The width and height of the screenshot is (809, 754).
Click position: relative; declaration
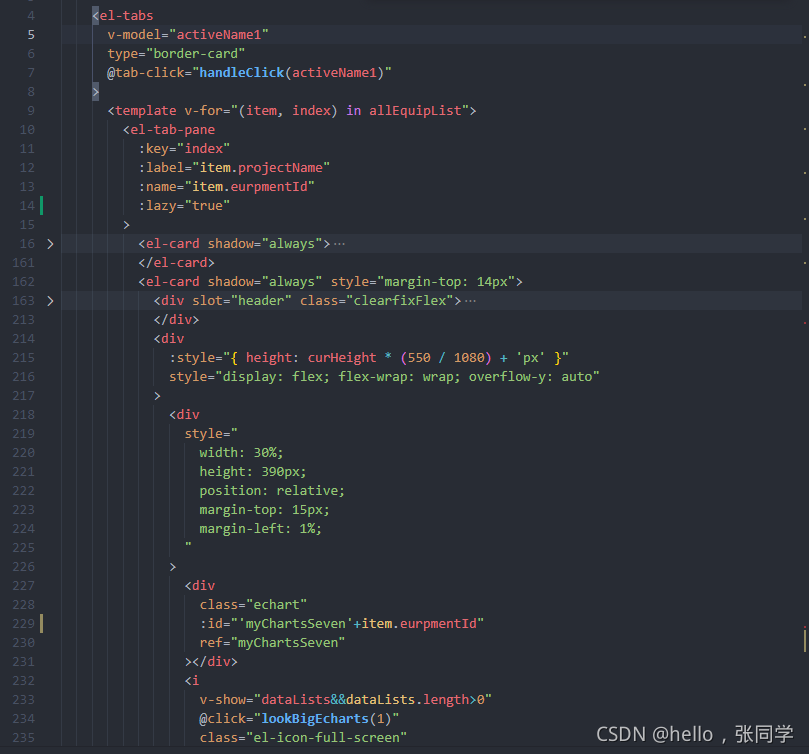272,491
